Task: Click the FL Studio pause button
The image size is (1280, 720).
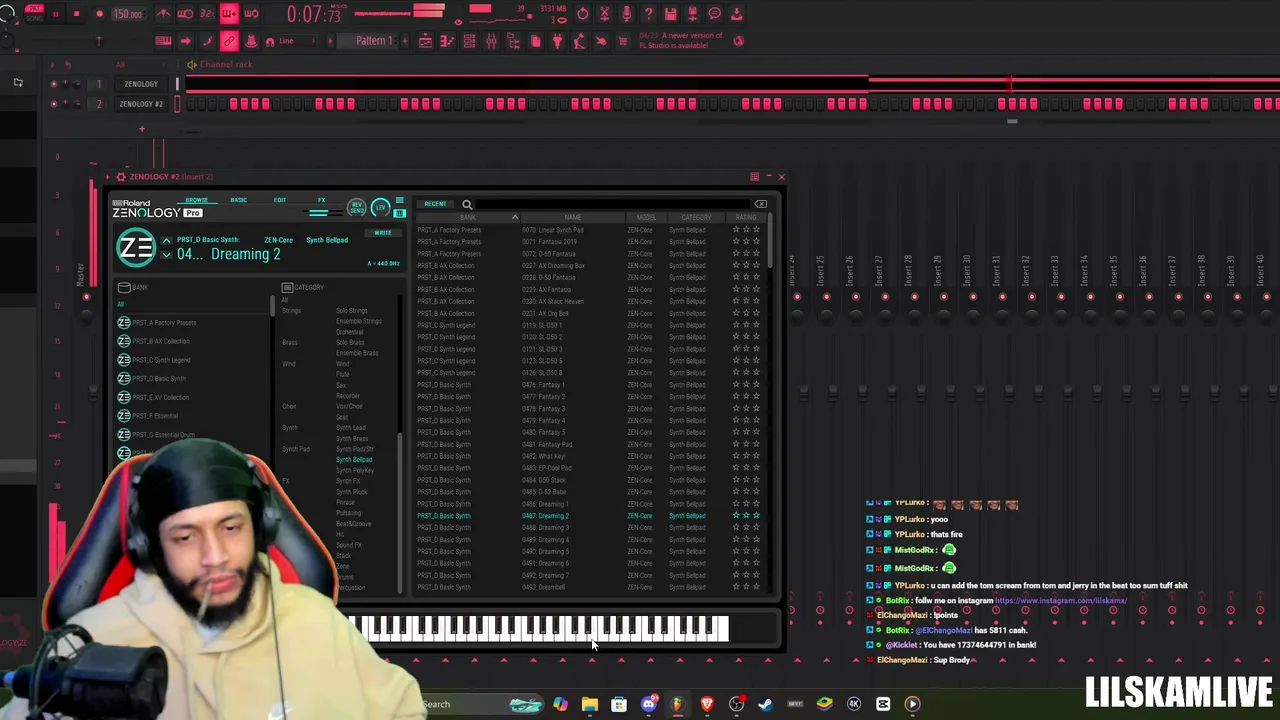Action: [55, 14]
